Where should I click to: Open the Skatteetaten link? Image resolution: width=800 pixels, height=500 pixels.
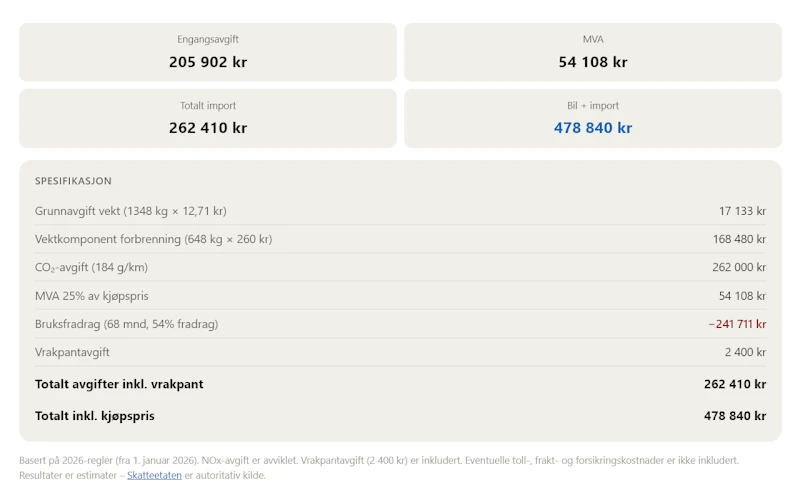154,475
